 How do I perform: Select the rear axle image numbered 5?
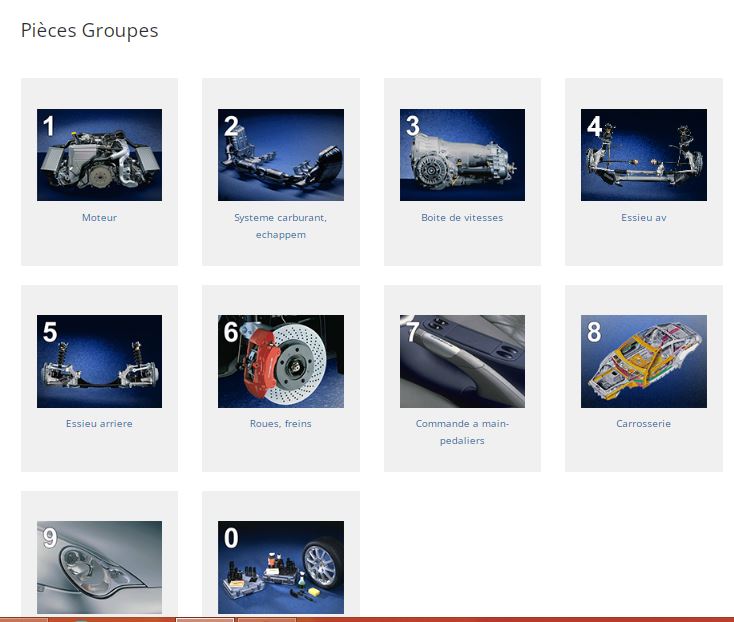point(99,361)
